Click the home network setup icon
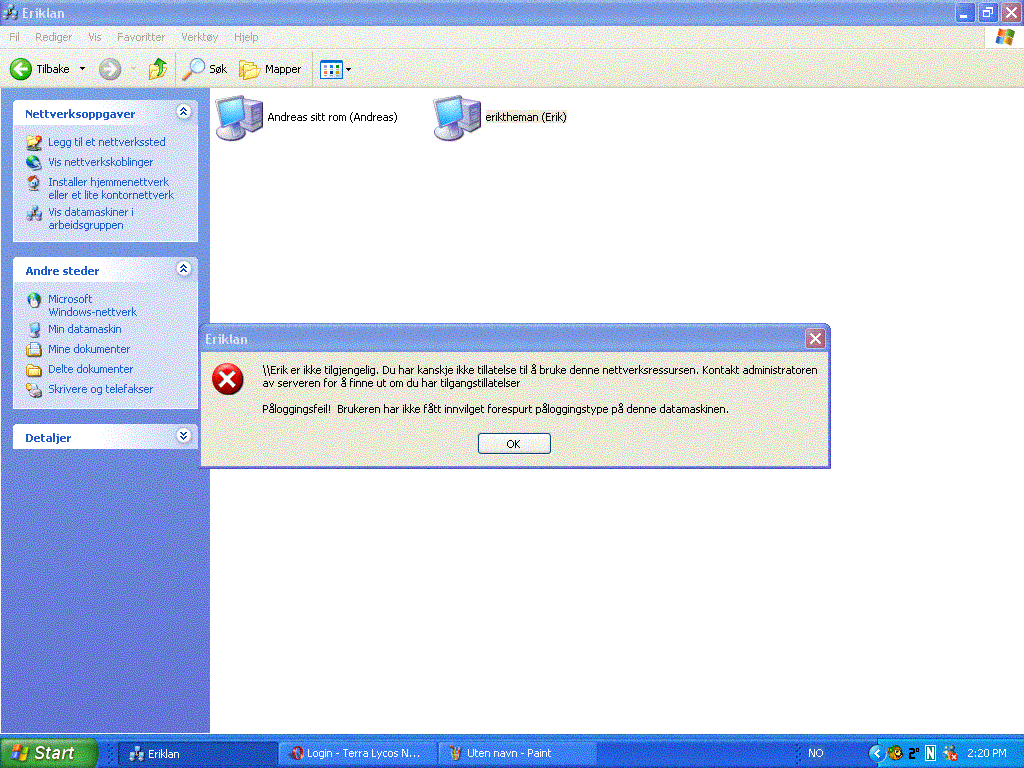The height and width of the screenshot is (768, 1024). (34, 183)
